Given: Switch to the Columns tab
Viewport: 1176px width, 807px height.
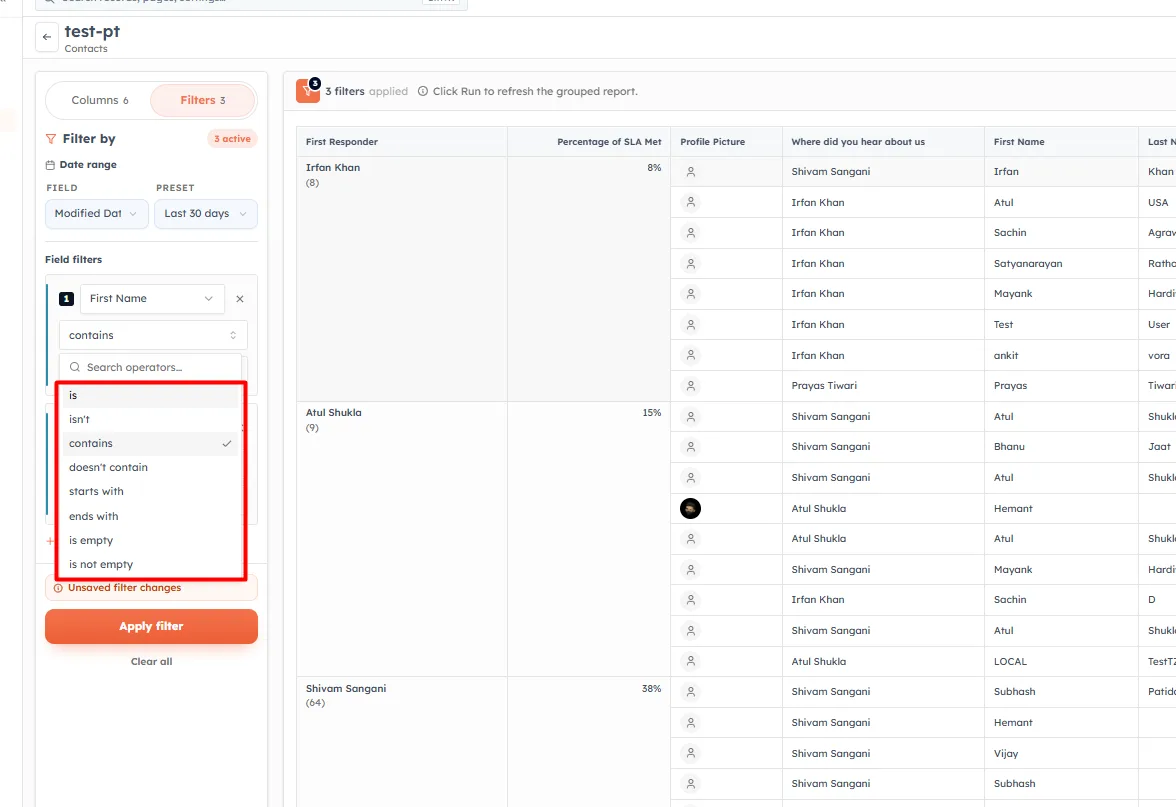Looking at the screenshot, I should pyautogui.click(x=100, y=100).
